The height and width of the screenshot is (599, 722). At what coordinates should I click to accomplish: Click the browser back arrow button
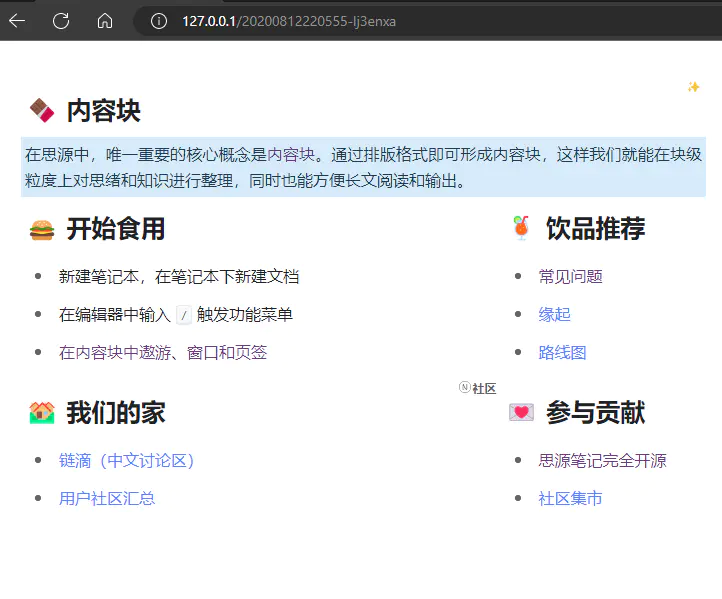(x=18, y=20)
